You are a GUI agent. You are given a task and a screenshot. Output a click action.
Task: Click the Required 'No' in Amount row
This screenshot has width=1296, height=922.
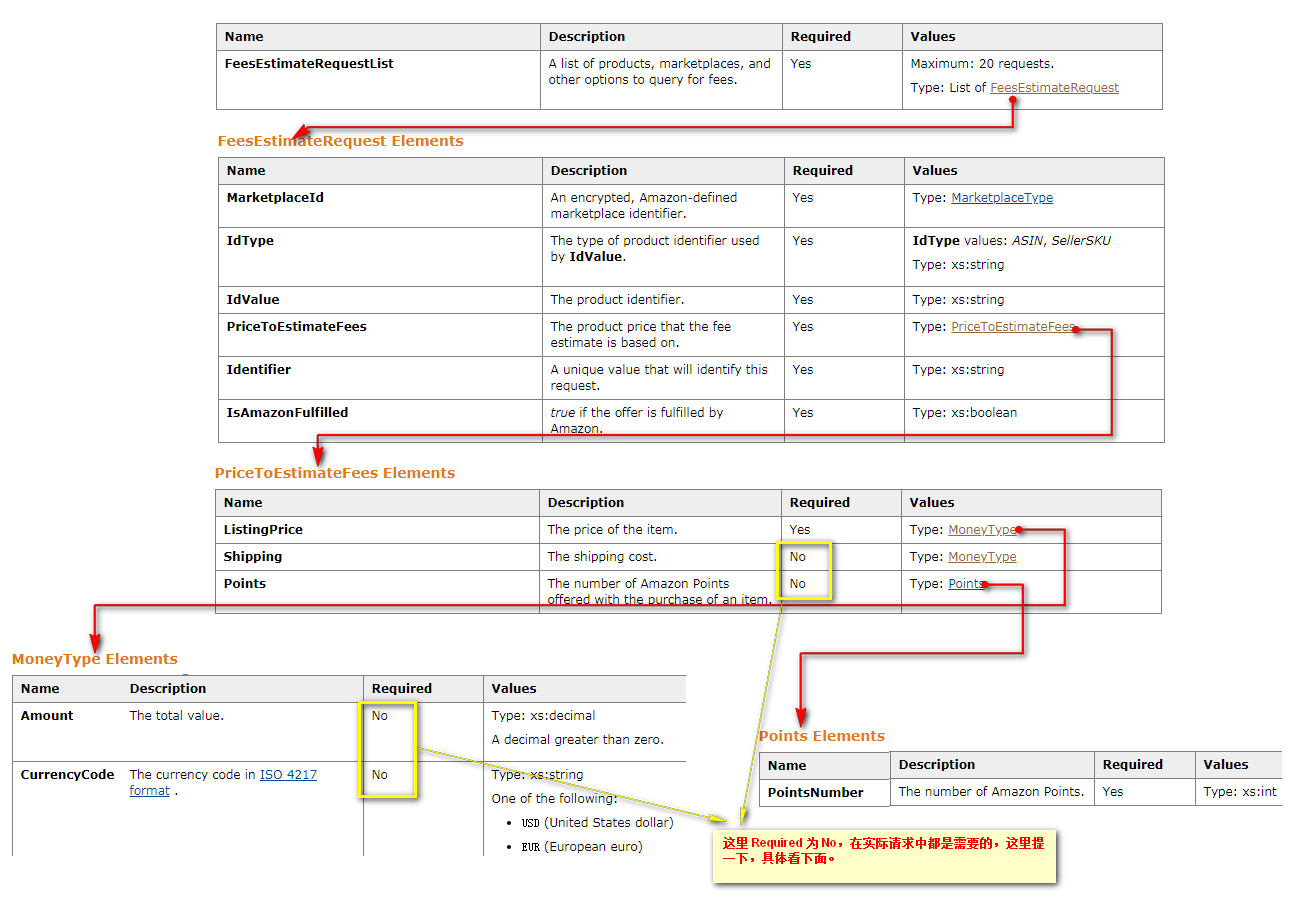coord(379,716)
